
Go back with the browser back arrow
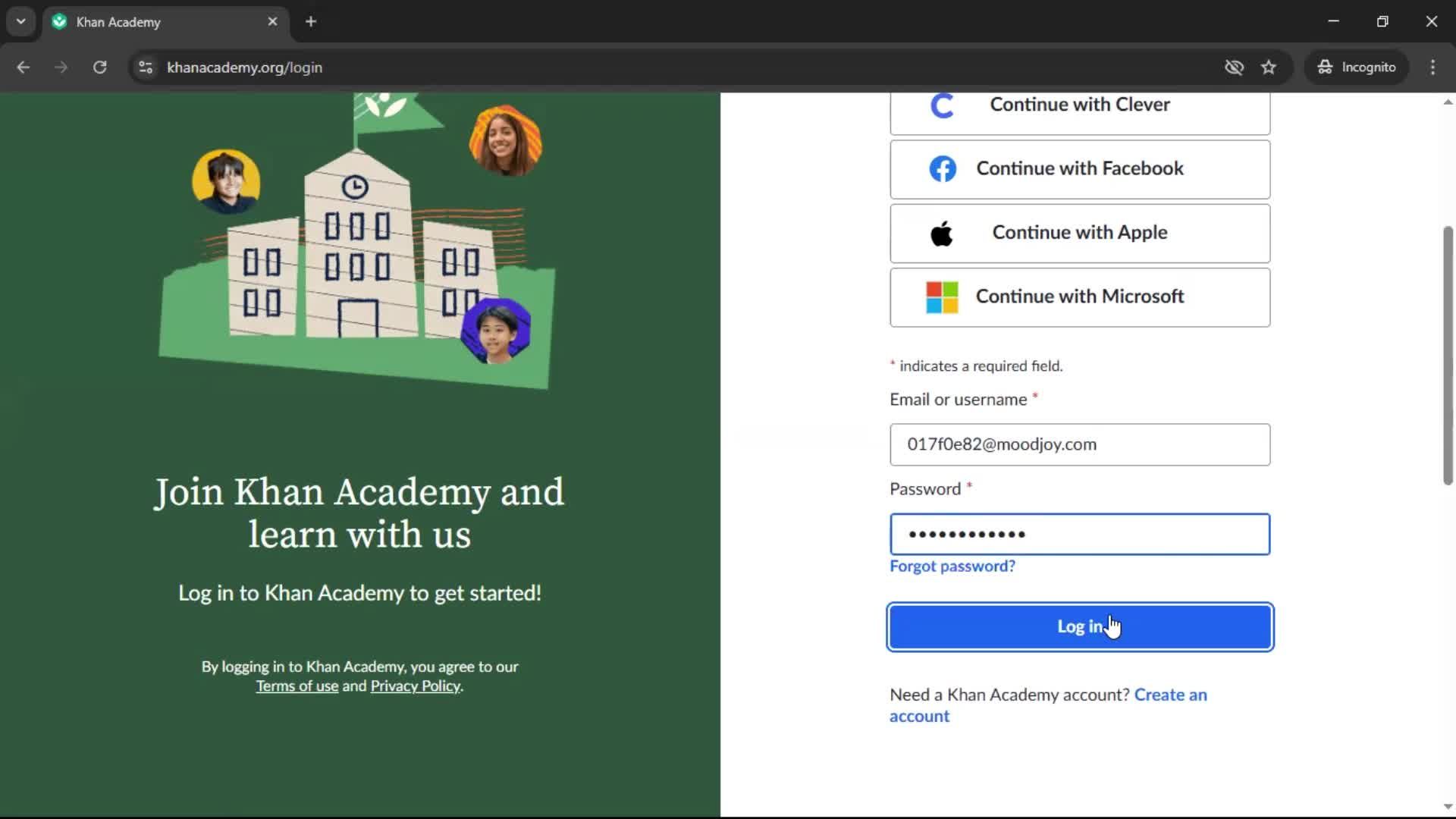[x=24, y=67]
